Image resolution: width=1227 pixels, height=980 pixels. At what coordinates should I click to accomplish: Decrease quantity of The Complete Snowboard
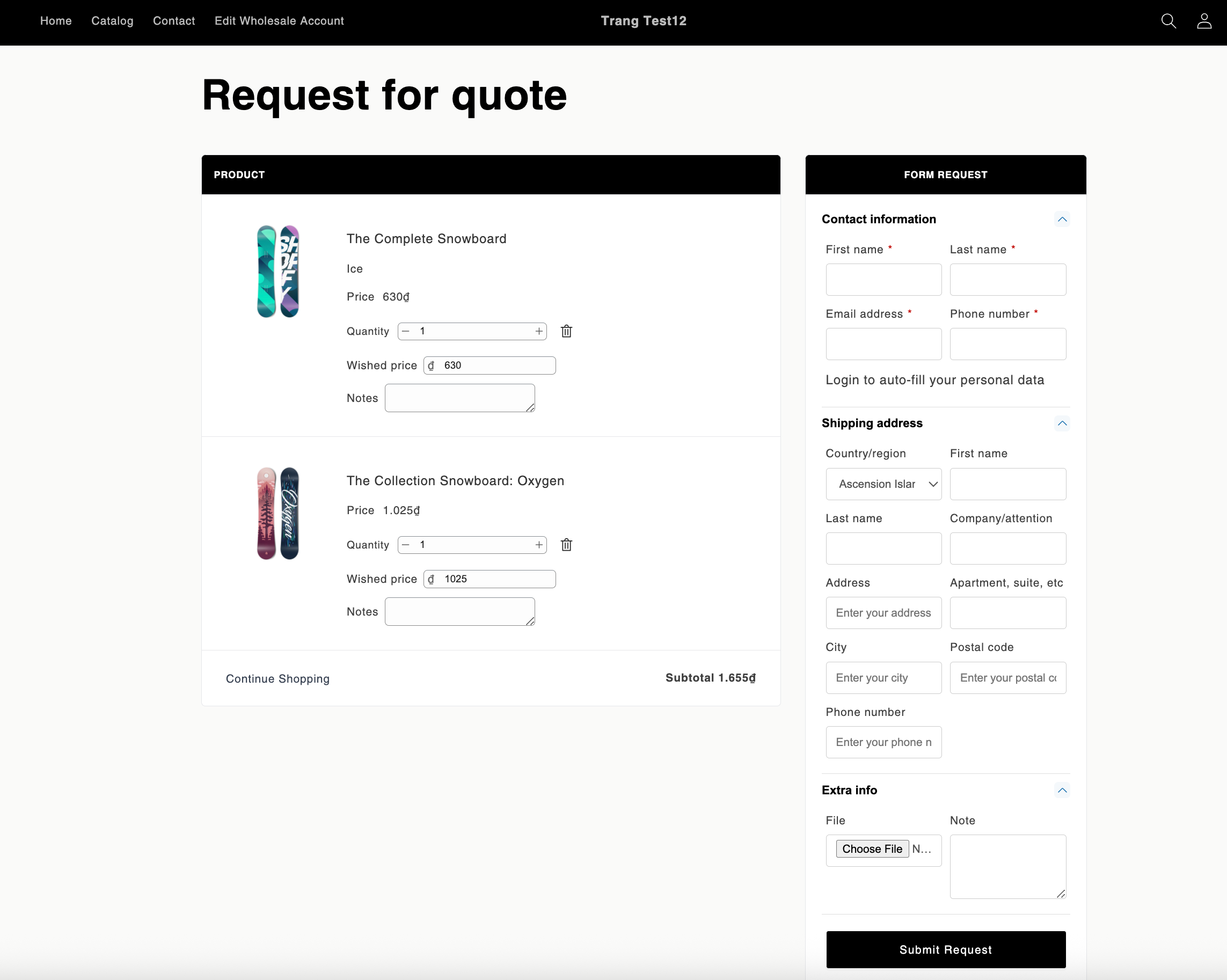406,331
